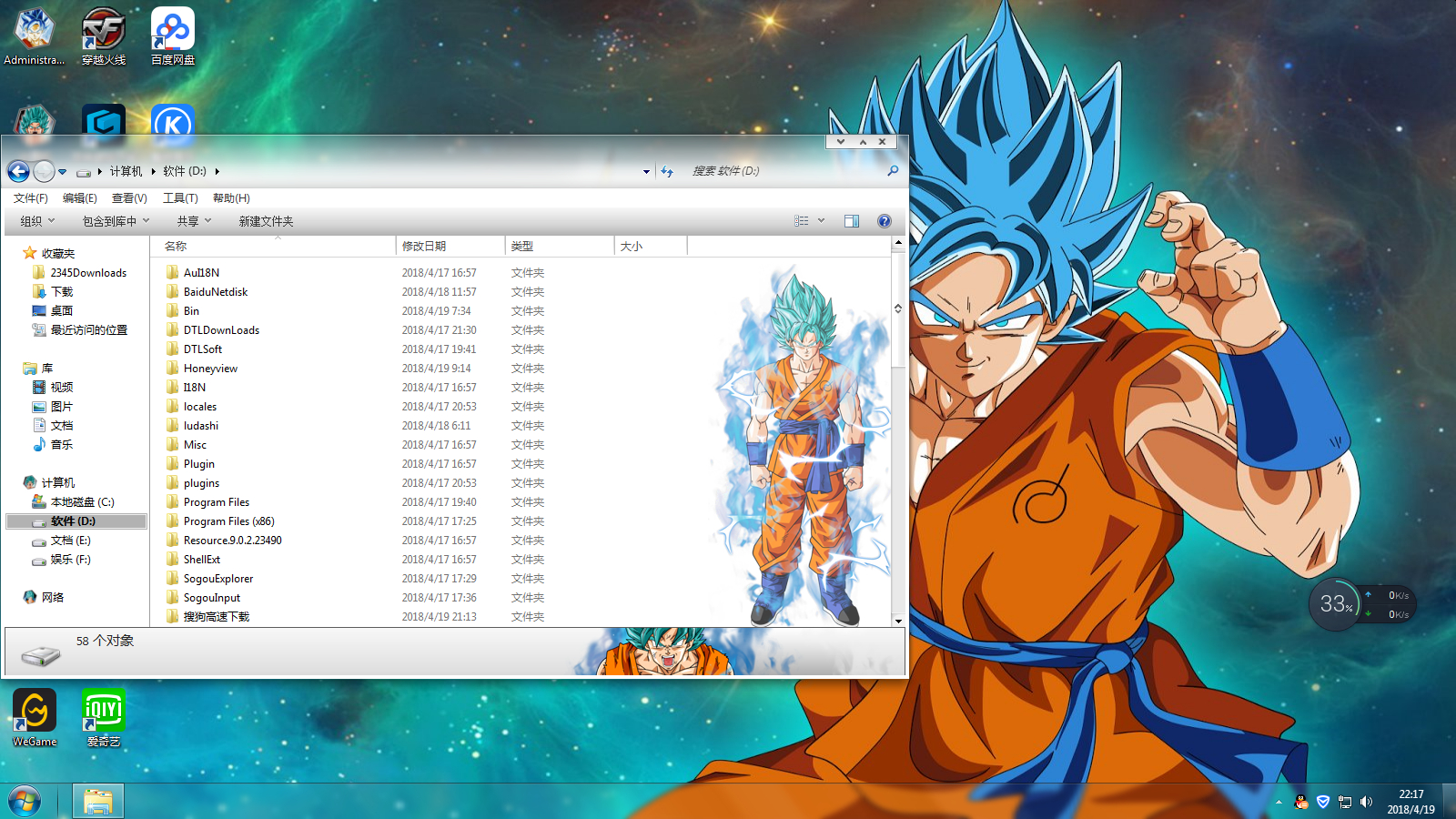Open the 工具(T) menu
The image size is (1456, 819).
coord(180,198)
